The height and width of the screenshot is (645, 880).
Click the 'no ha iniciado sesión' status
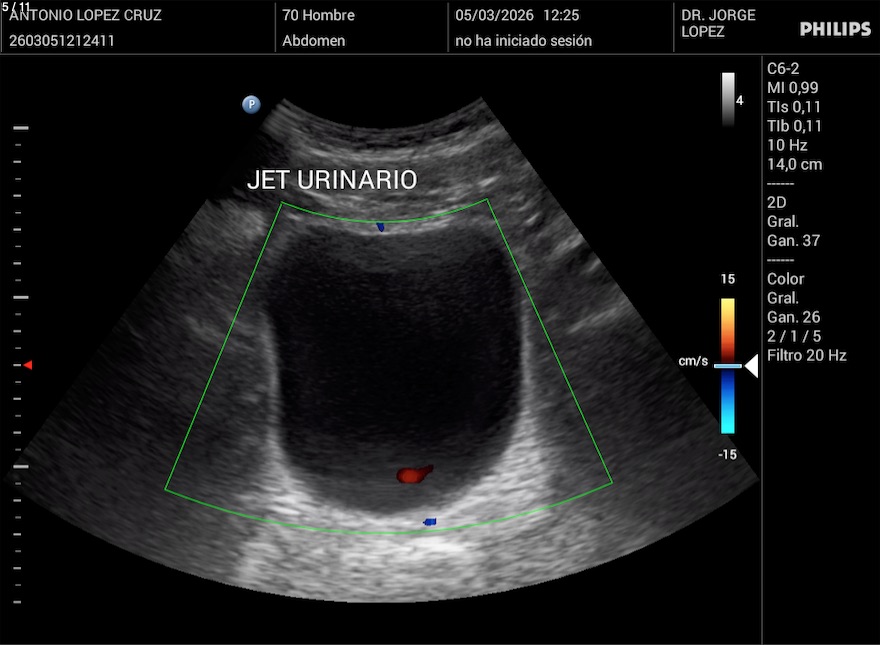523,41
